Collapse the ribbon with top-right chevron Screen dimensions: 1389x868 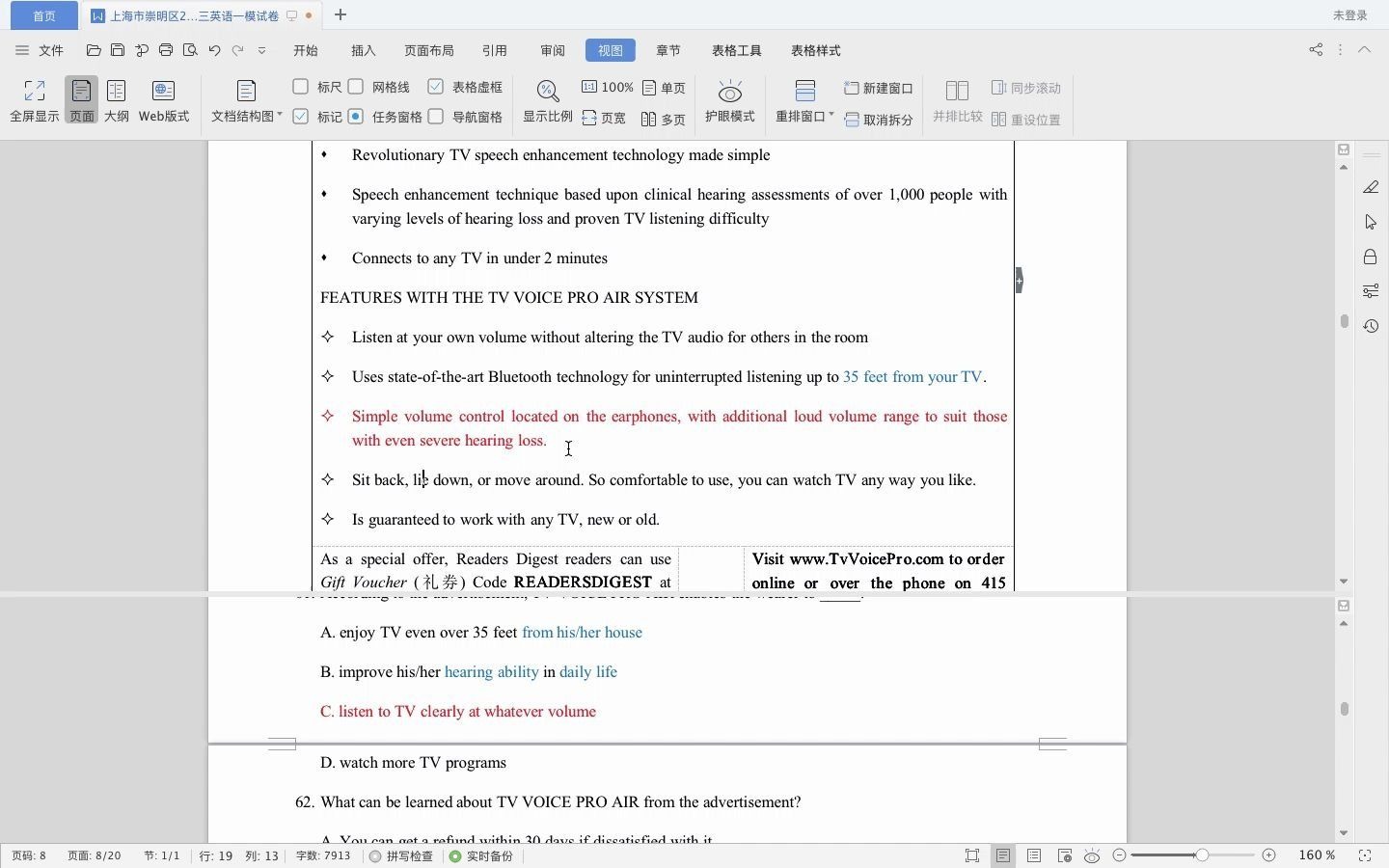click(x=1364, y=49)
